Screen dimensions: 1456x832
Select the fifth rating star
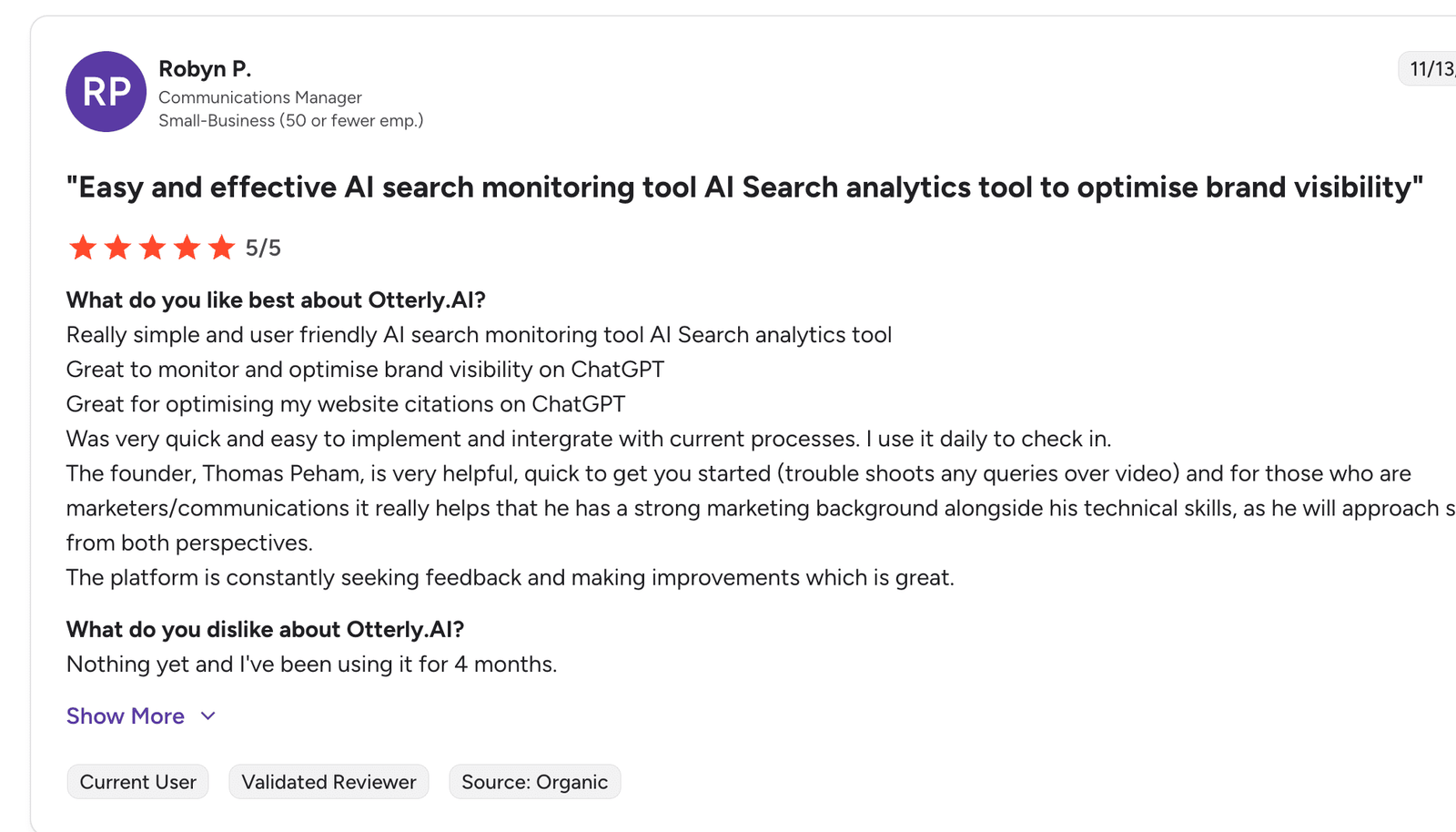pyautogui.click(x=221, y=248)
